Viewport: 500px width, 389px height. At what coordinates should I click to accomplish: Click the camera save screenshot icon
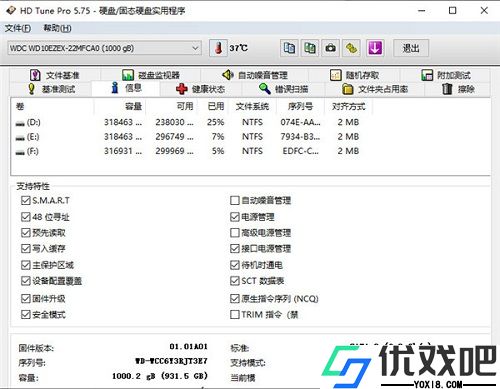point(330,48)
